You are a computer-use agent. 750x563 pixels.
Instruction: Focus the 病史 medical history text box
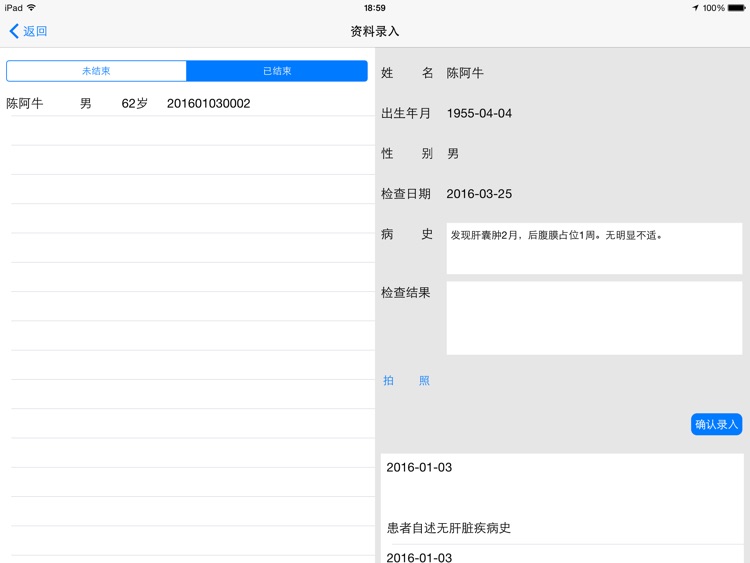(594, 248)
